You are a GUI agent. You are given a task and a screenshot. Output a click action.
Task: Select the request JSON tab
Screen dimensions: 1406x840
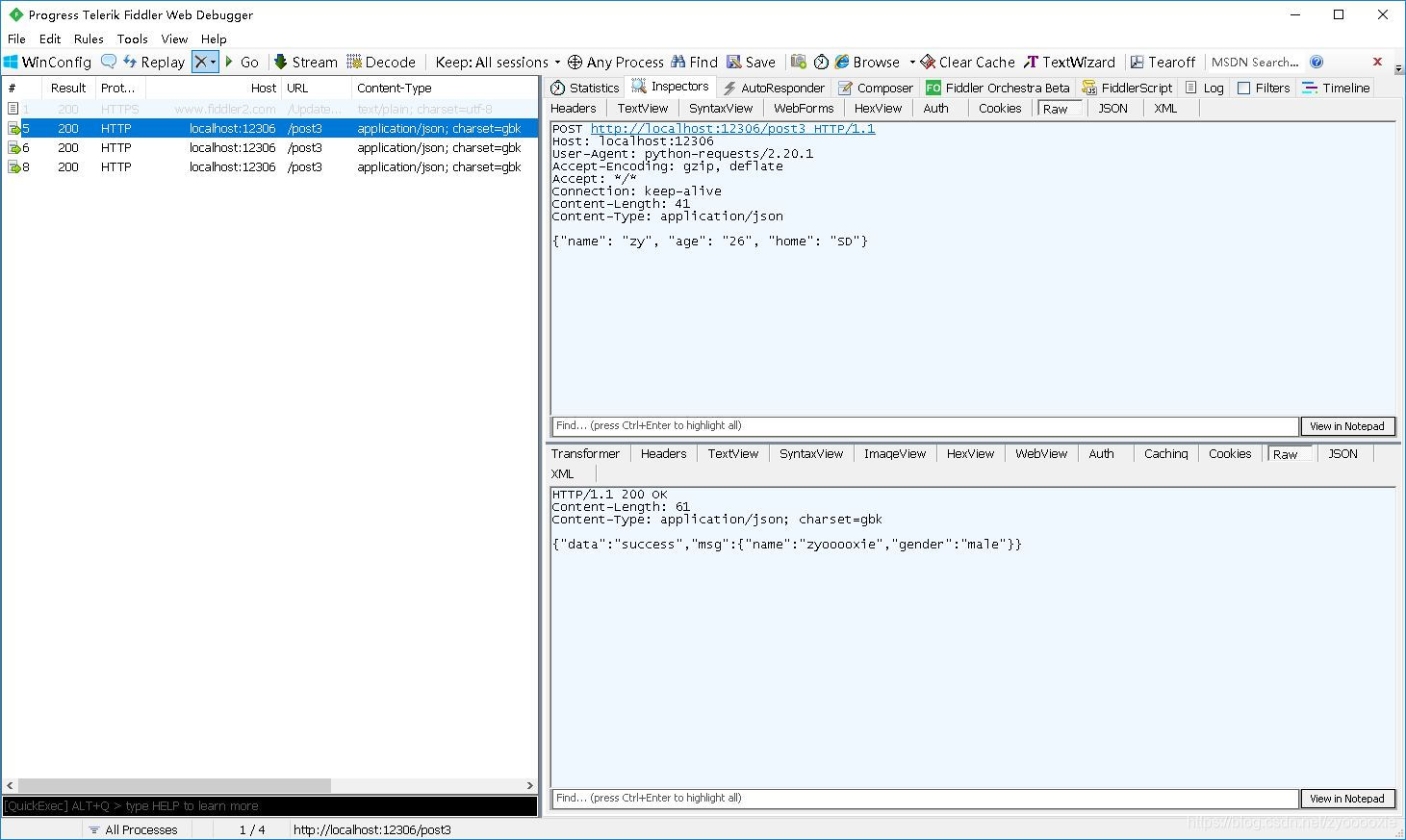coord(1113,109)
